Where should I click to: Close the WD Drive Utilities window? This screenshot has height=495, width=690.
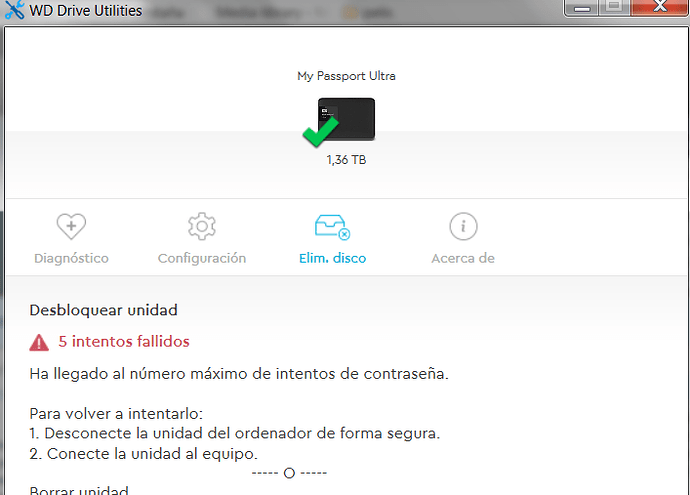coord(659,7)
